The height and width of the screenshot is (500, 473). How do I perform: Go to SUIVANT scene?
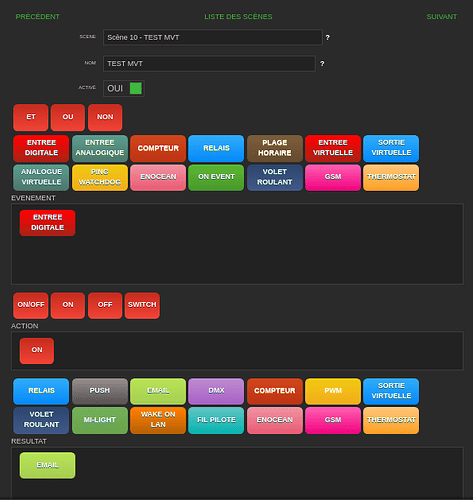point(442,17)
